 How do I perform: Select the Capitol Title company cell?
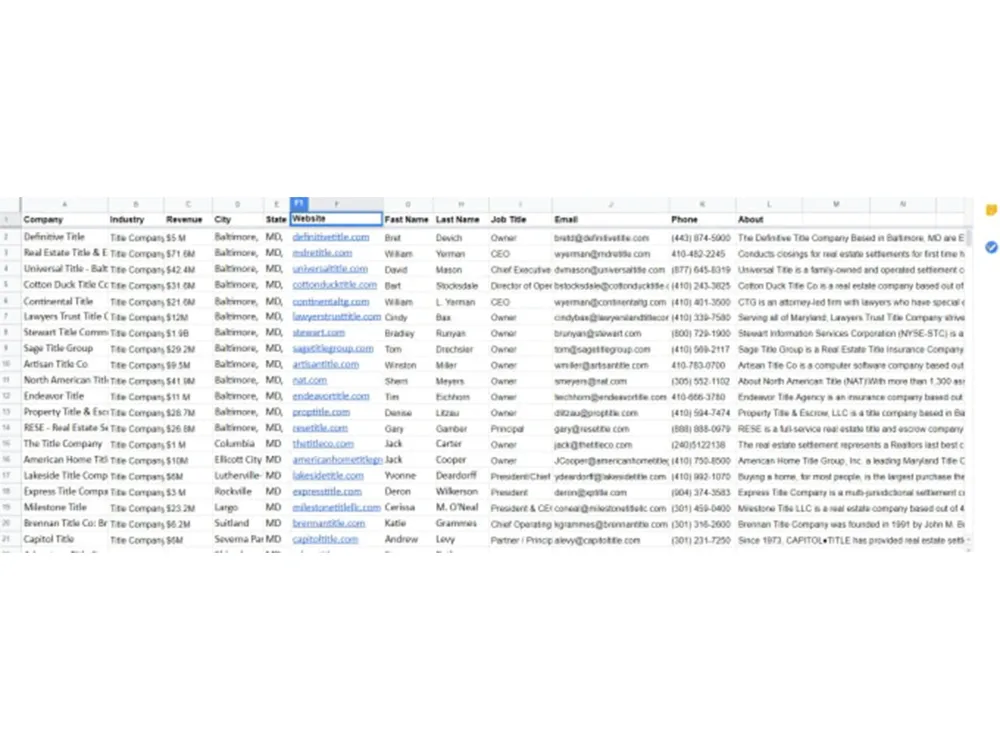[x=64, y=540]
